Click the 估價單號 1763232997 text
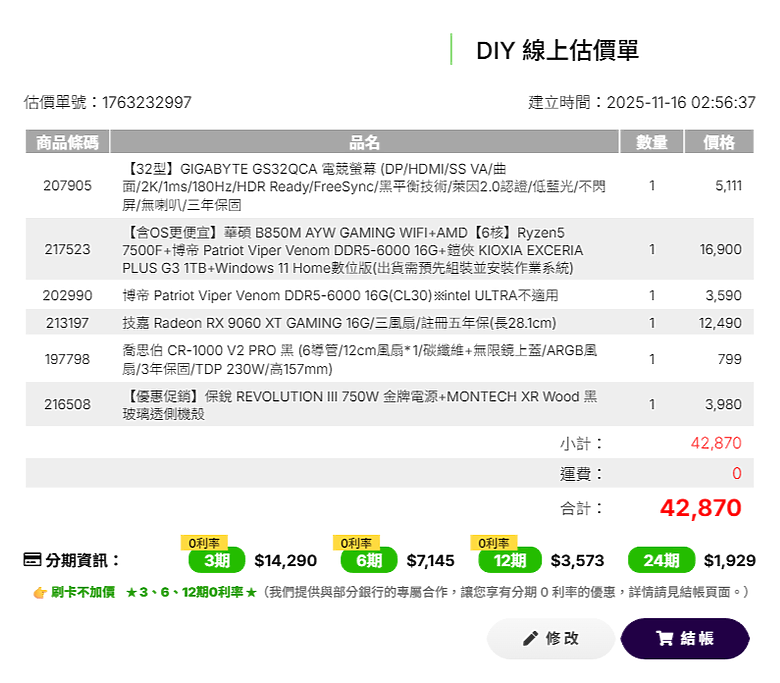 (x=107, y=102)
